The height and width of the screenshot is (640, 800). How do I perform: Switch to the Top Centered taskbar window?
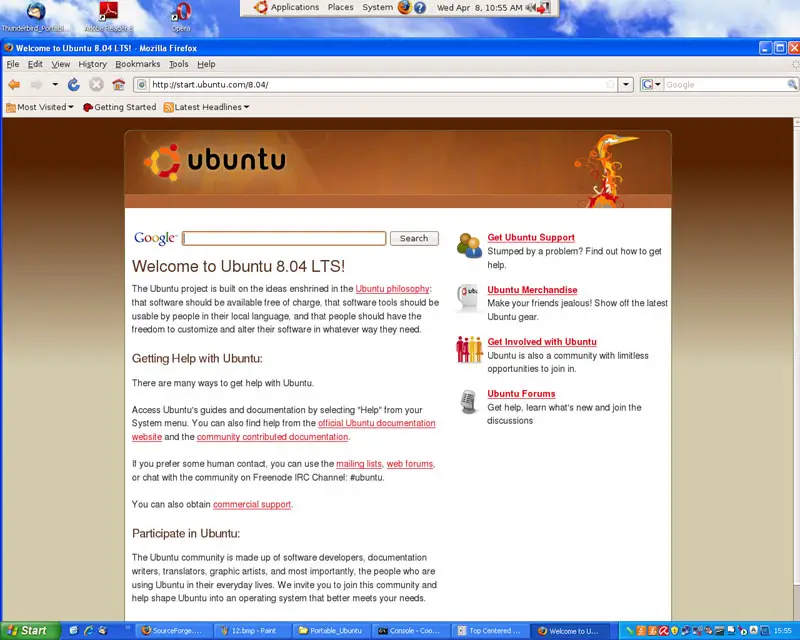pos(489,631)
